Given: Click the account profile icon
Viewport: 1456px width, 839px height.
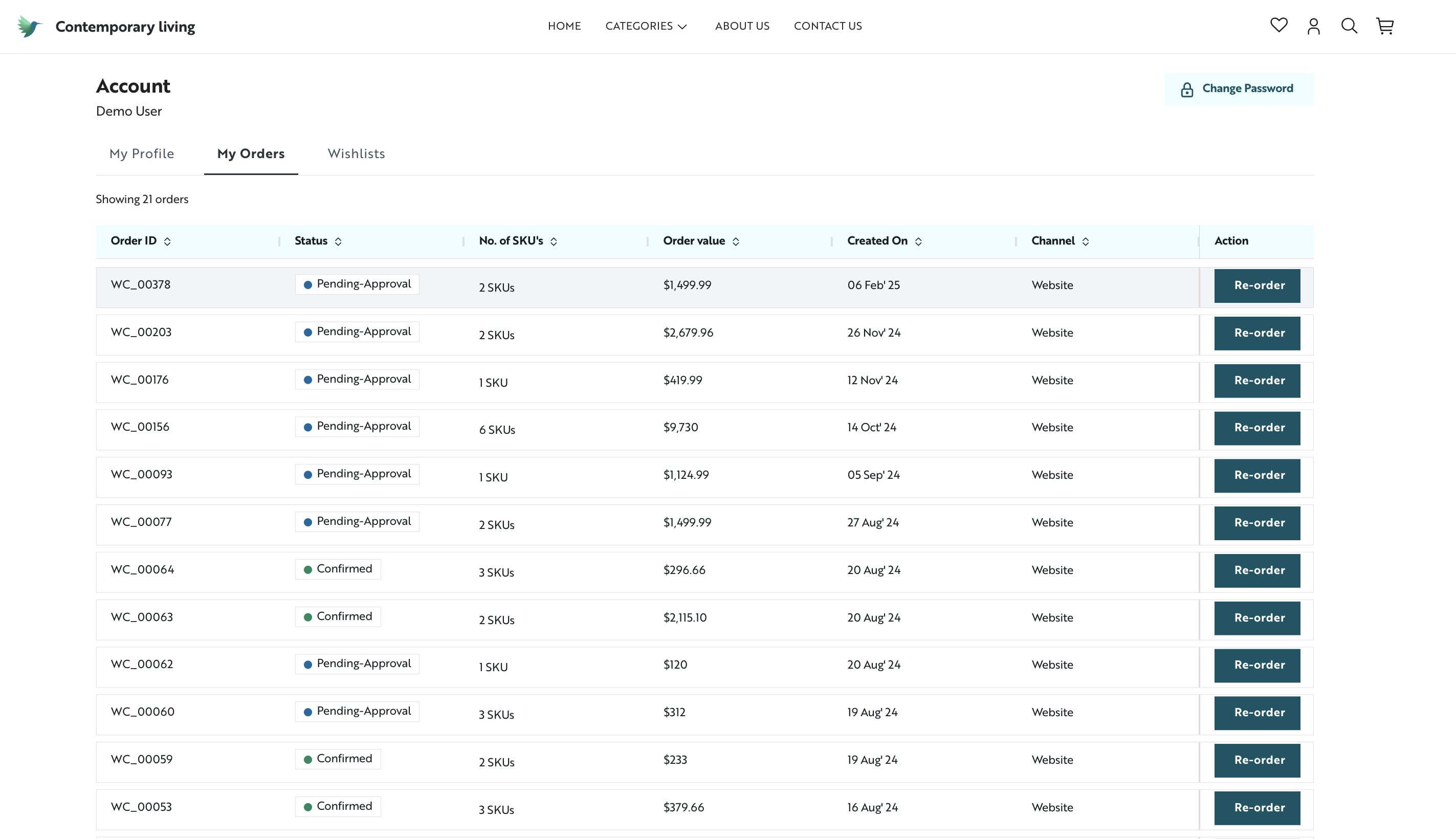Looking at the screenshot, I should coord(1314,26).
